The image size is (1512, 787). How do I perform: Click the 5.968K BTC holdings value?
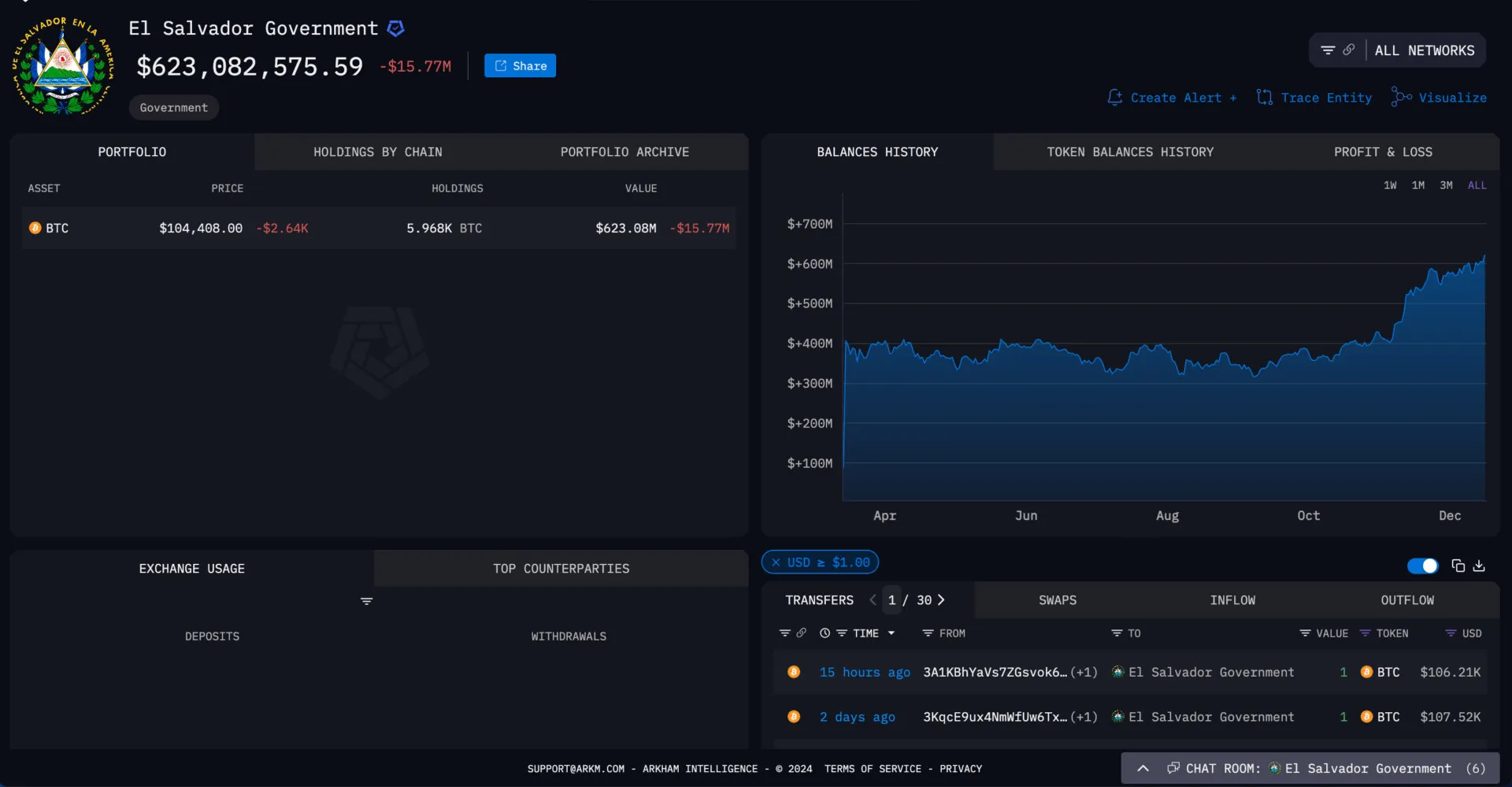[x=444, y=228]
